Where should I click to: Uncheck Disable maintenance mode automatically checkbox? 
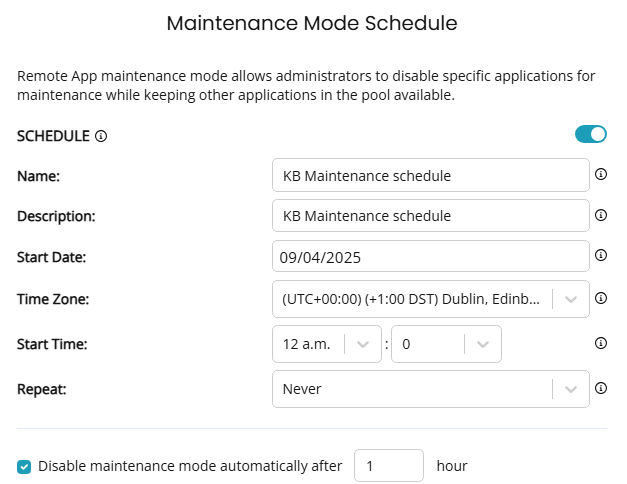point(24,466)
